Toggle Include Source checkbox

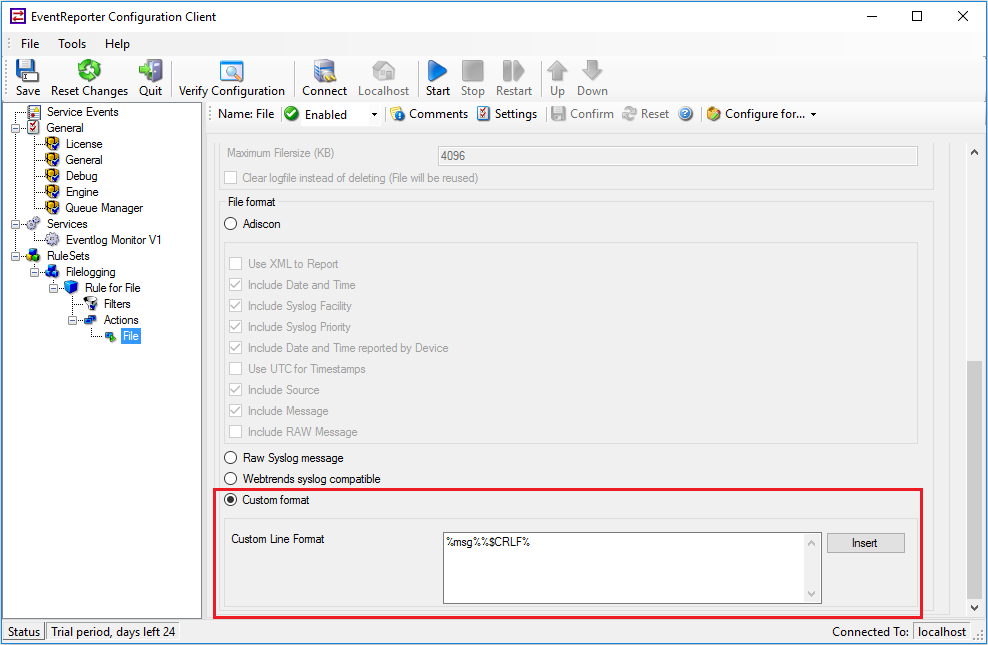coord(236,389)
